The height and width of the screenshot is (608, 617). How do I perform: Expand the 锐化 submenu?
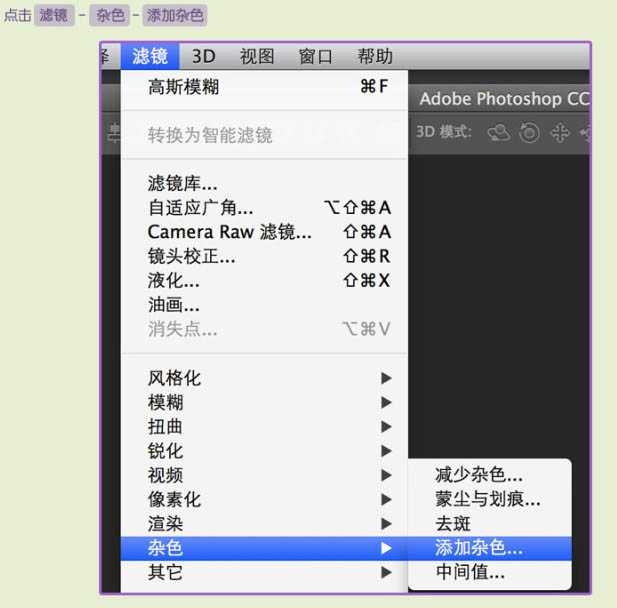pos(264,451)
